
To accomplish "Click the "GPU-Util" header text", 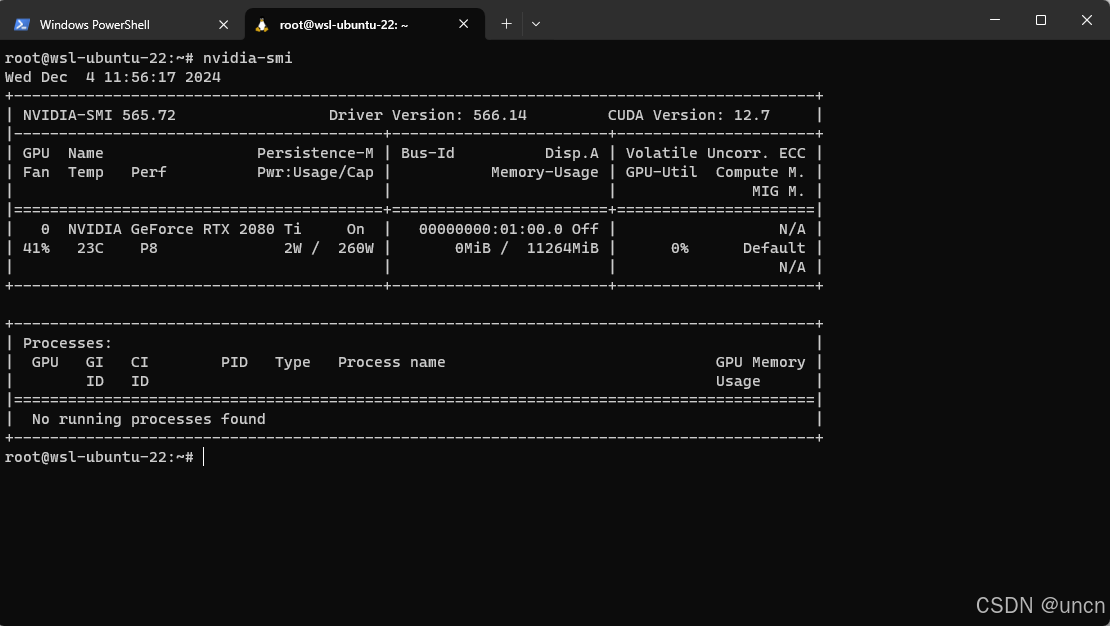I will 661,173.
